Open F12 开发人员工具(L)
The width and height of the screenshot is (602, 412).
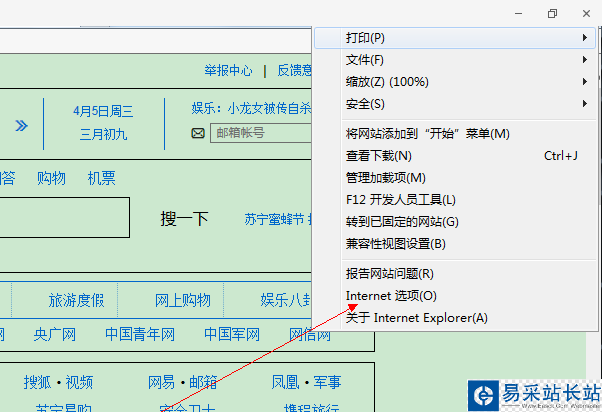[x=455, y=200]
